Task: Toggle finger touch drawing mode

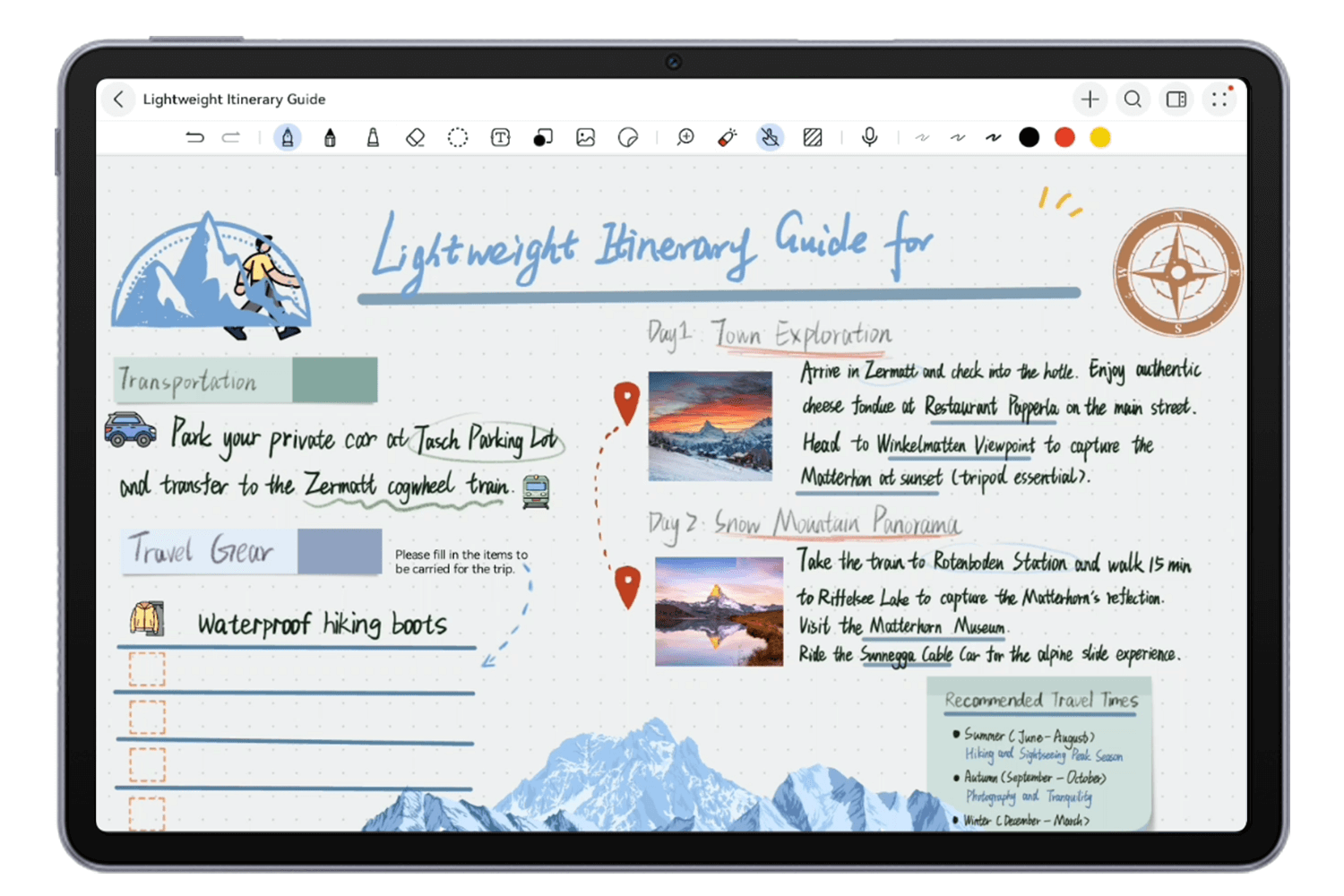Action: [x=770, y=138]
